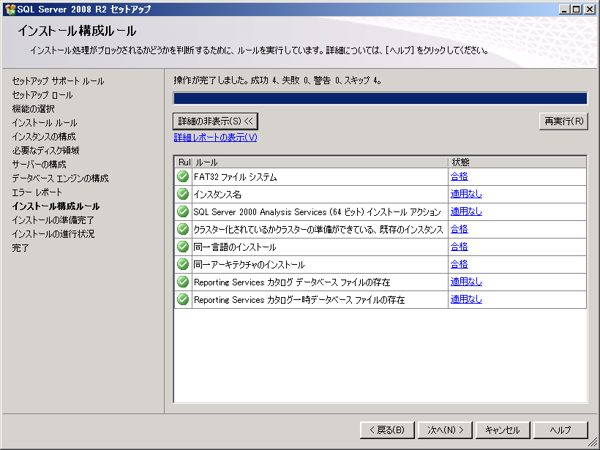The height and width of the screenshot is (450, 600).
Task: Open 適用なし link for Reporting Services カタログ データベース
Action: coord(466,282)
